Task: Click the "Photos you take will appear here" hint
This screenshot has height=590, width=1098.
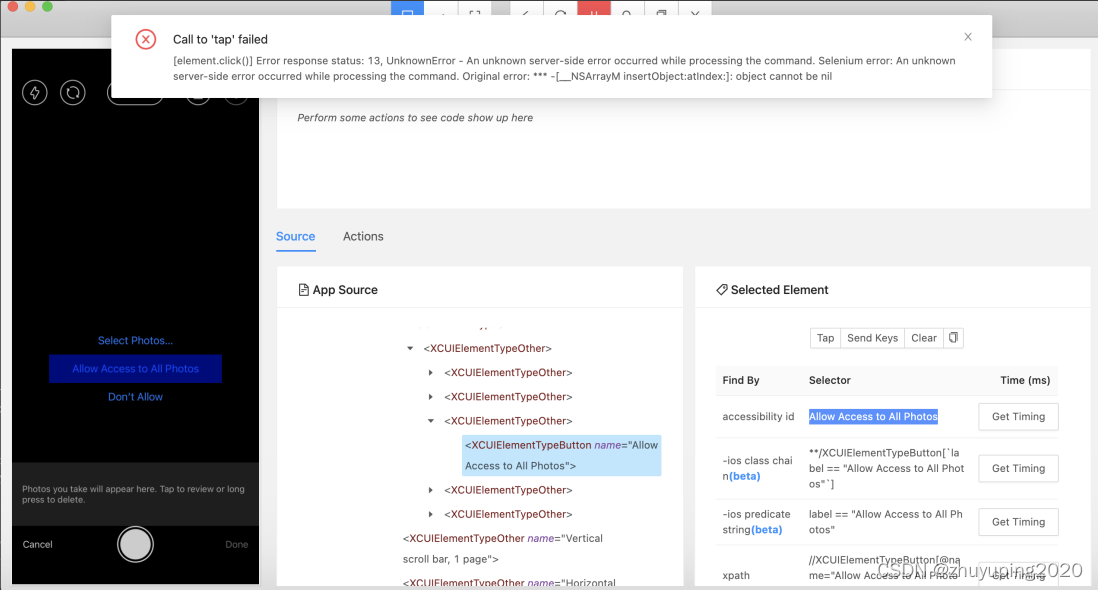Action: pos(133,494)
